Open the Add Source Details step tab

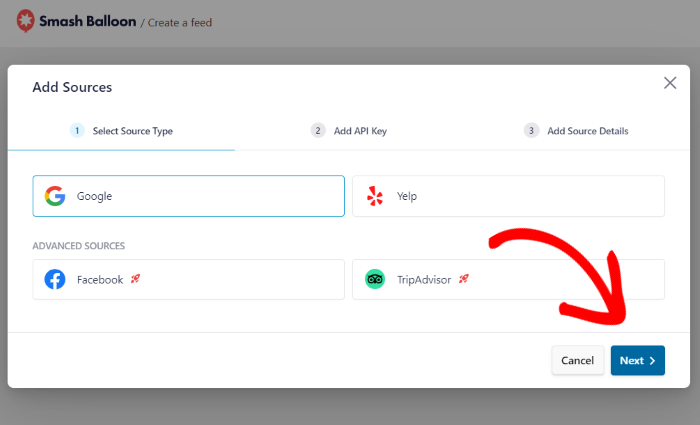(576, 131)
